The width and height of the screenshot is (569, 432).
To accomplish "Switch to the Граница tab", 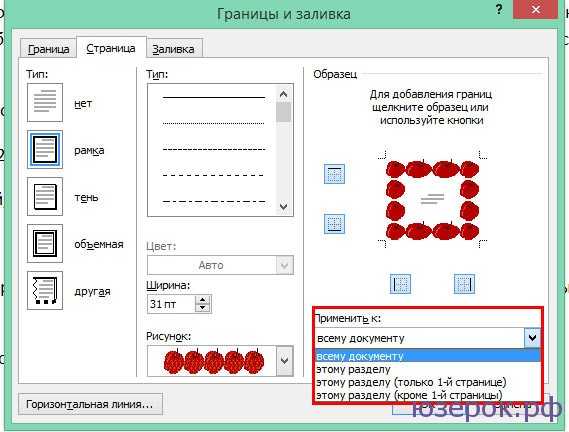I will (48, 49).
